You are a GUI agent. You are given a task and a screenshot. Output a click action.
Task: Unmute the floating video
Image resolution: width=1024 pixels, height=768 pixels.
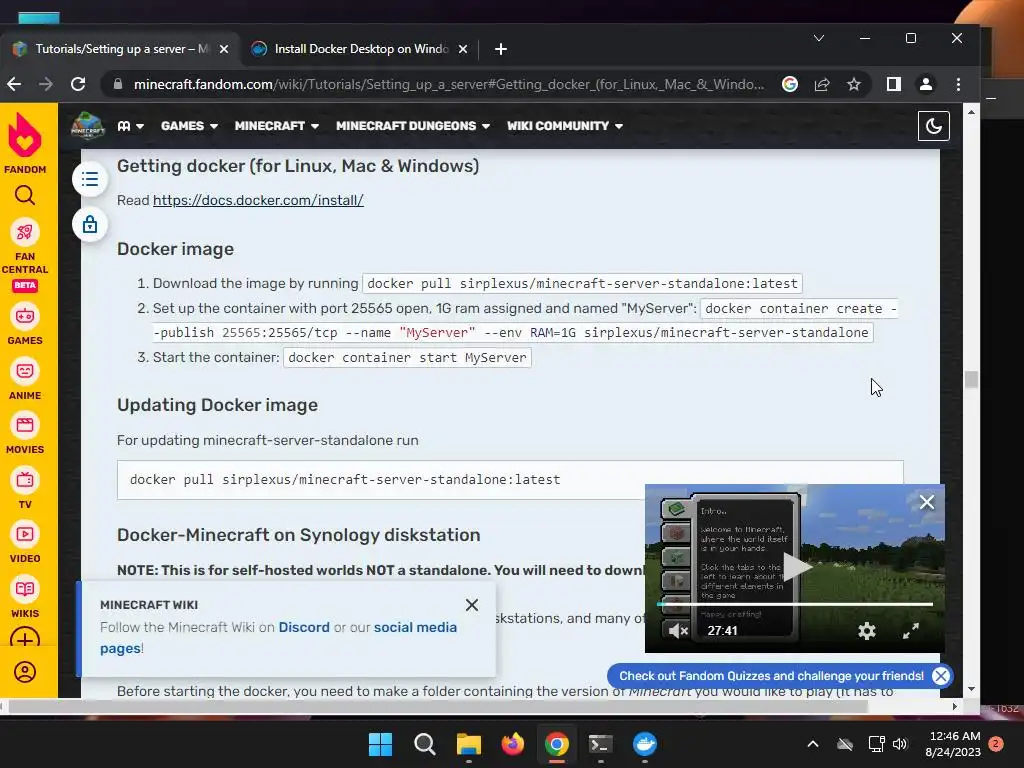(679, 631)
